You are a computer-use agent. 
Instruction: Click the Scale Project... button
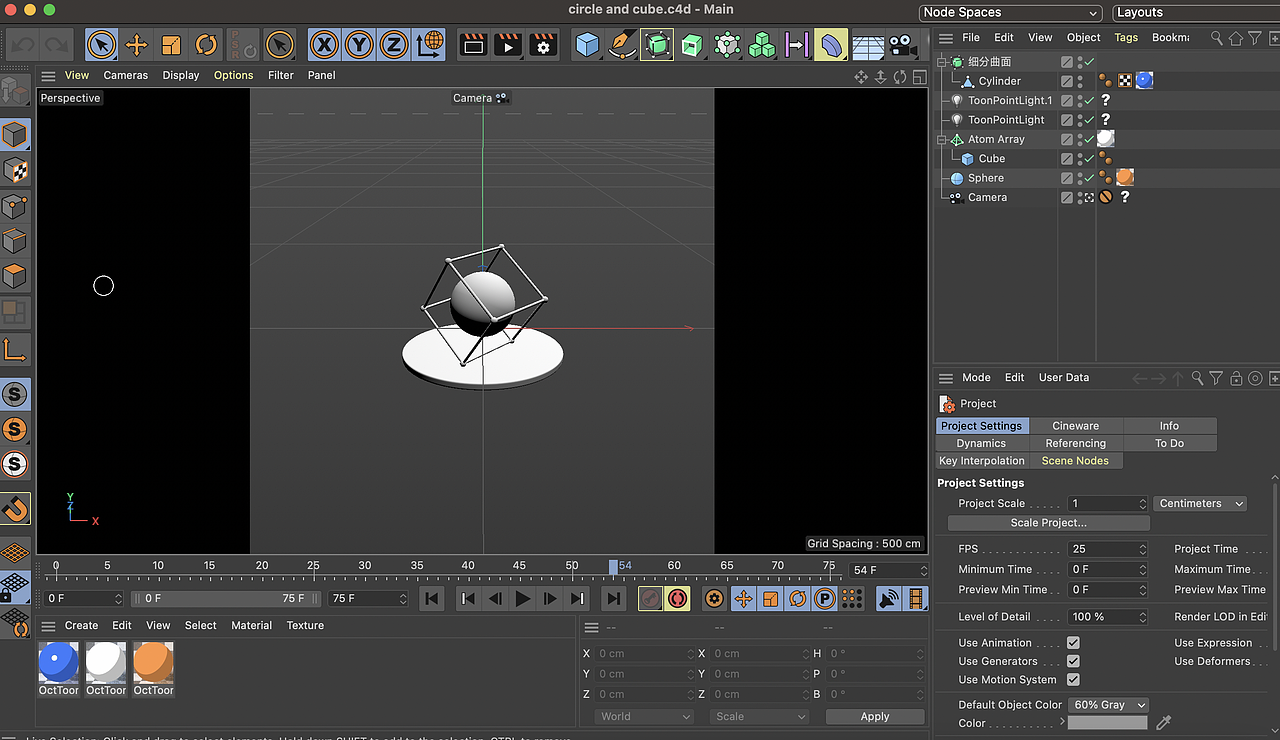click(x=1049, y=523)
